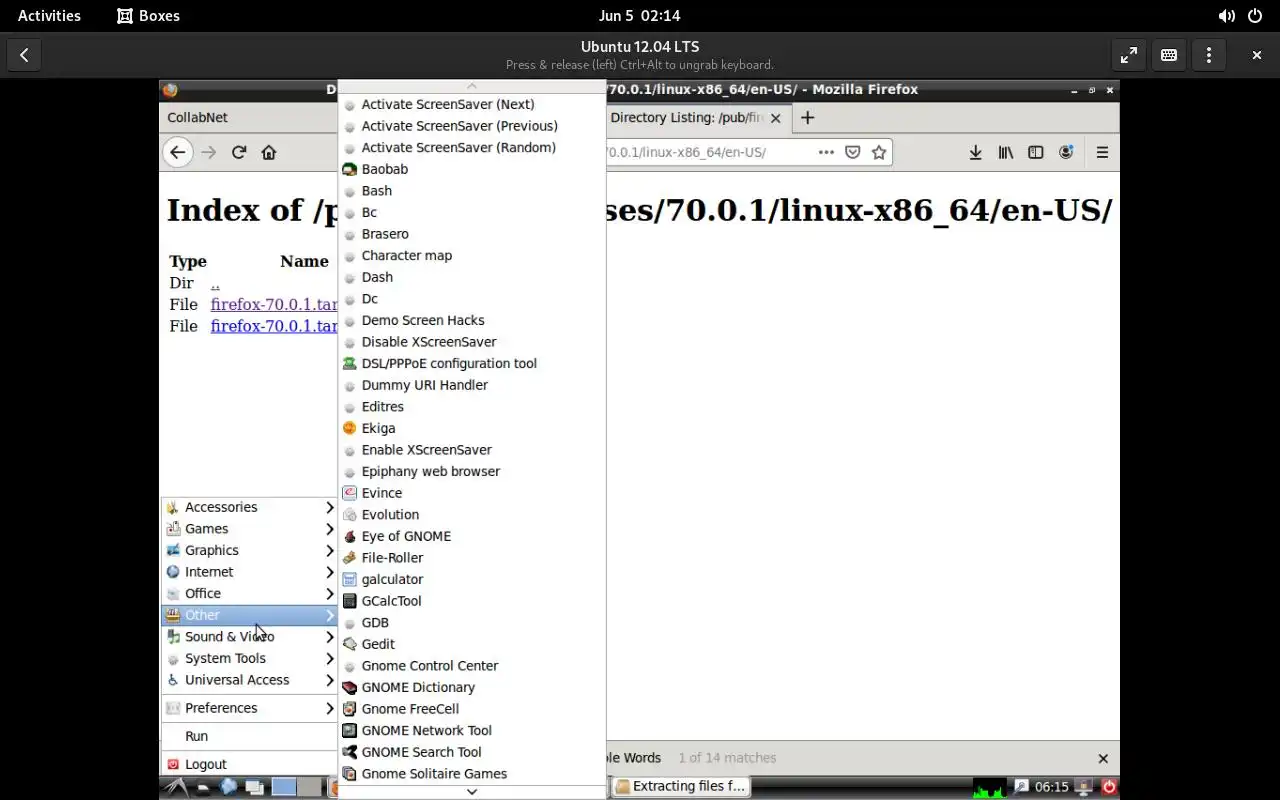Expand the Games submenu
The width and height of the screenshot is (1280, 800).
click(x=250, y=529)
